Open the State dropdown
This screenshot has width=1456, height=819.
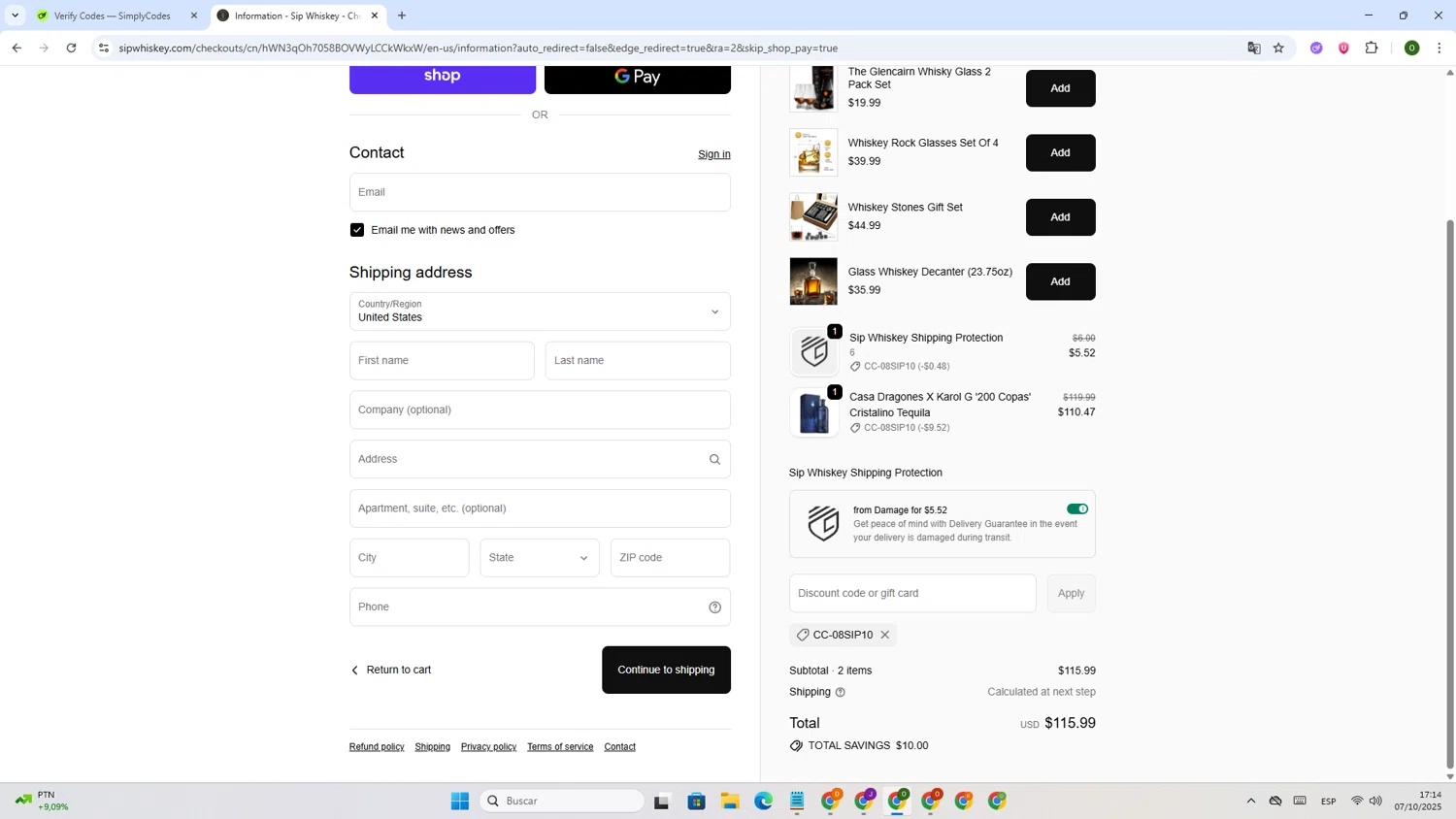(540, 558)
